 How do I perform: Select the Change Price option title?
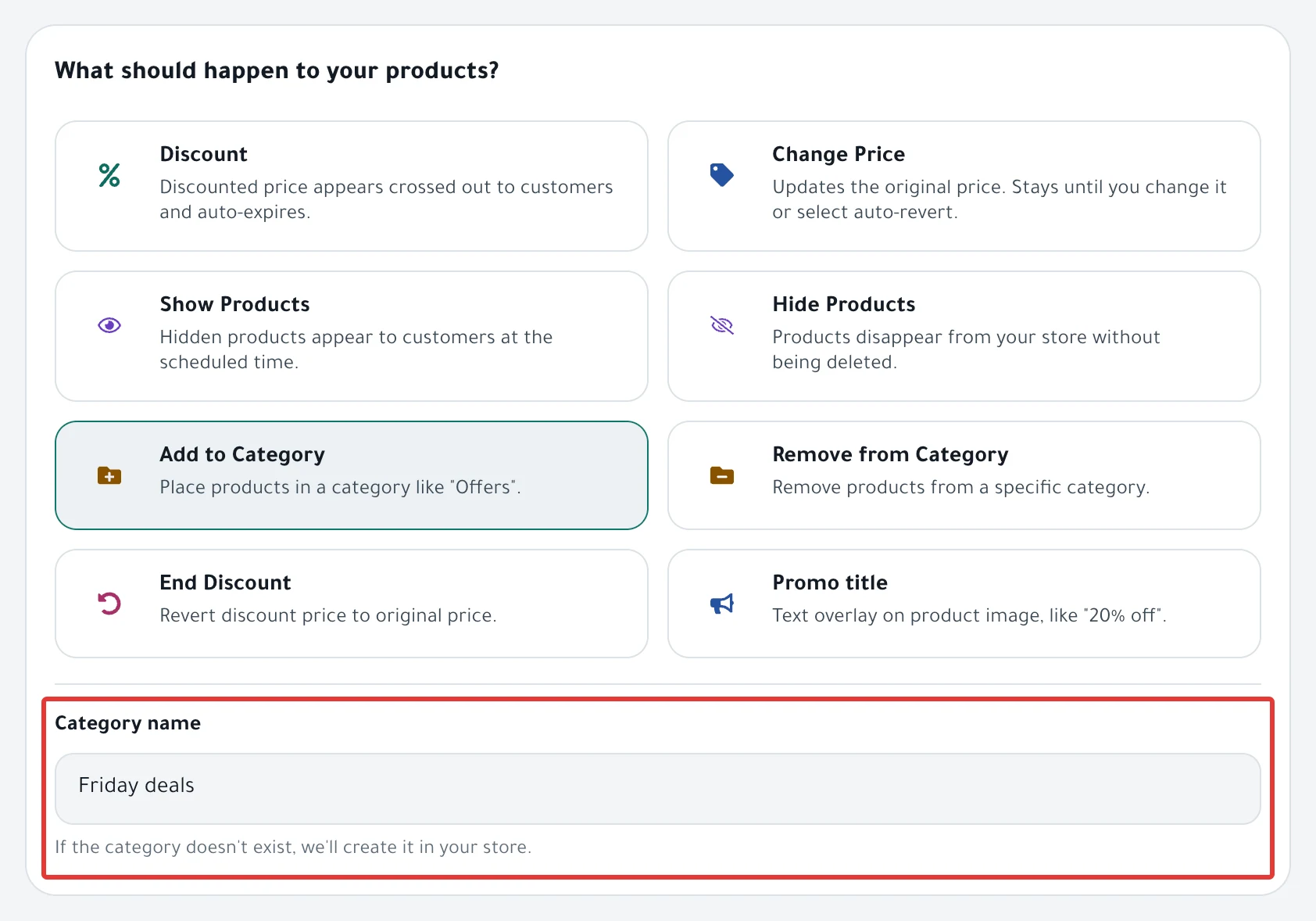tap(839, 154)
